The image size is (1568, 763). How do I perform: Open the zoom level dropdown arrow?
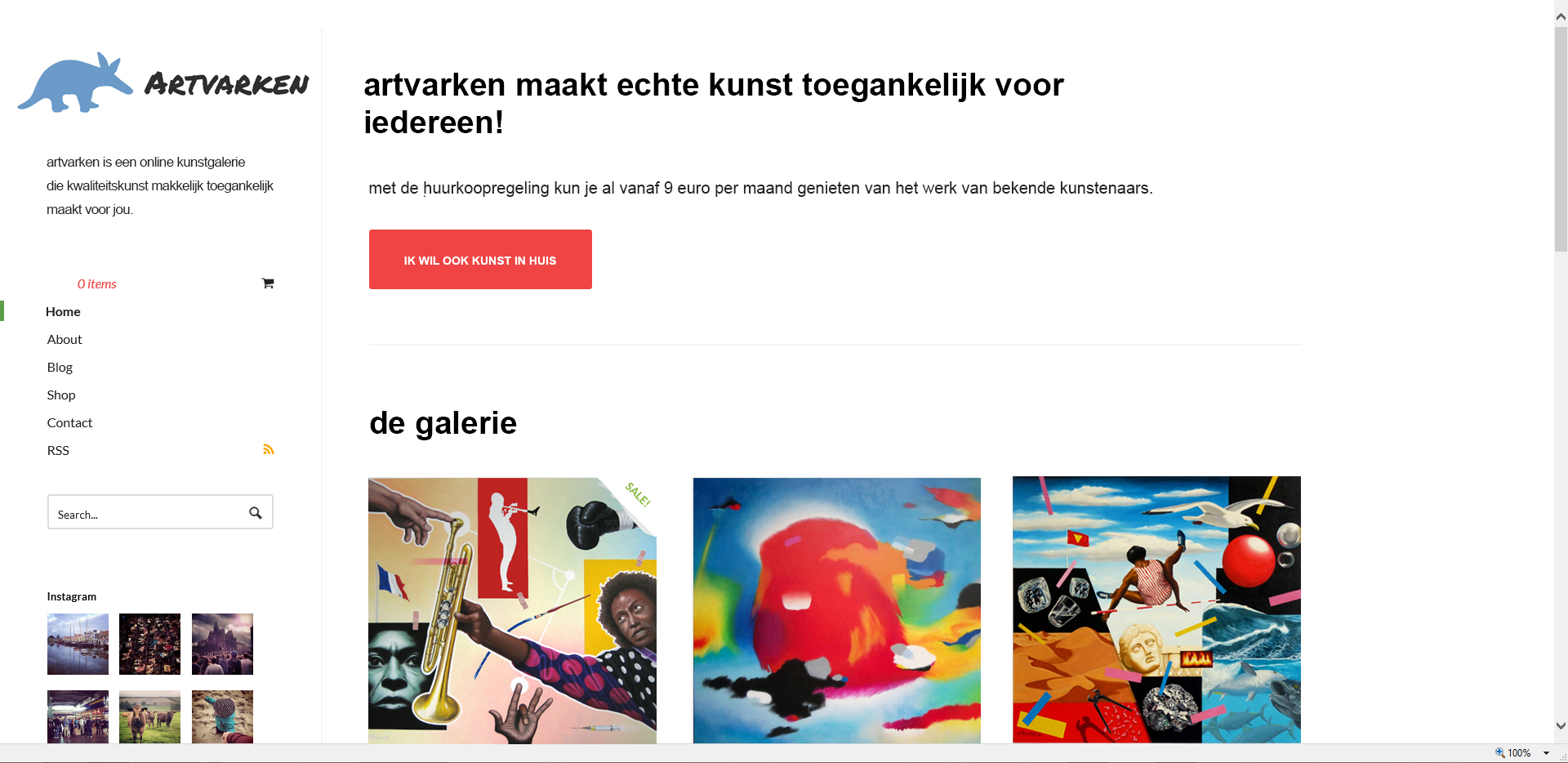pos(1546,753)
